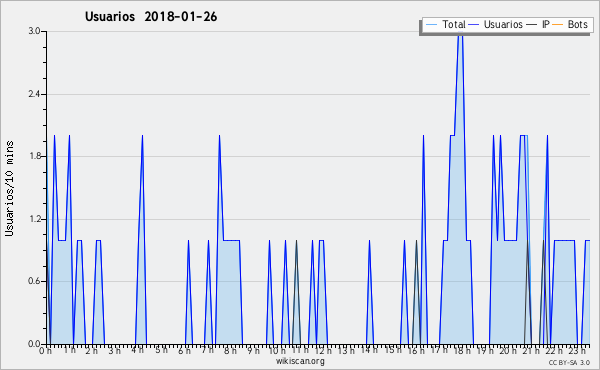Click the y-axis value 2.4
The height and width of the screenshot is (370, 600).
point(34,94)
